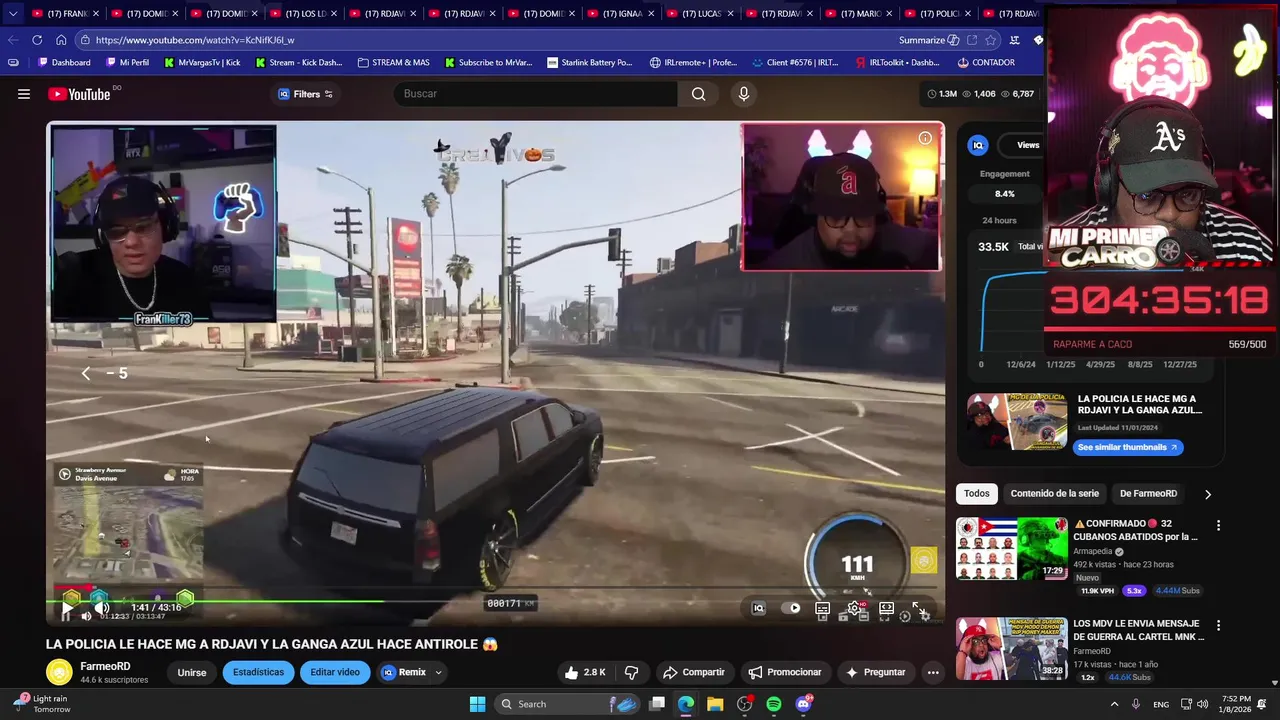
Task: Select the Views tab in vidIQ panel
Action: 1028,145
